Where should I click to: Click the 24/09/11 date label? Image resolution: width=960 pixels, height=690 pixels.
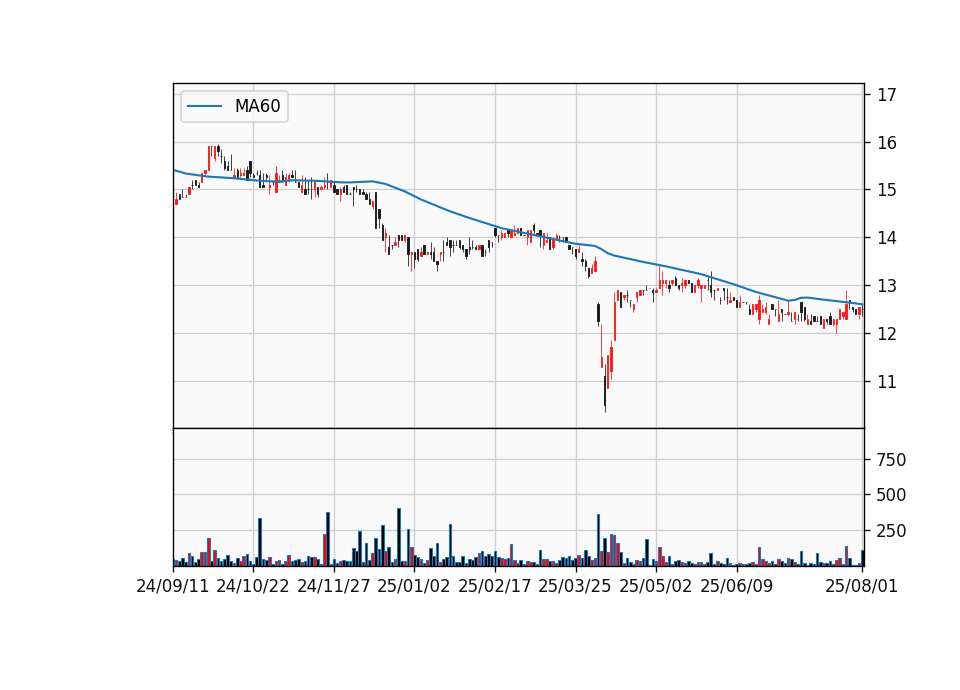(173, 586)
